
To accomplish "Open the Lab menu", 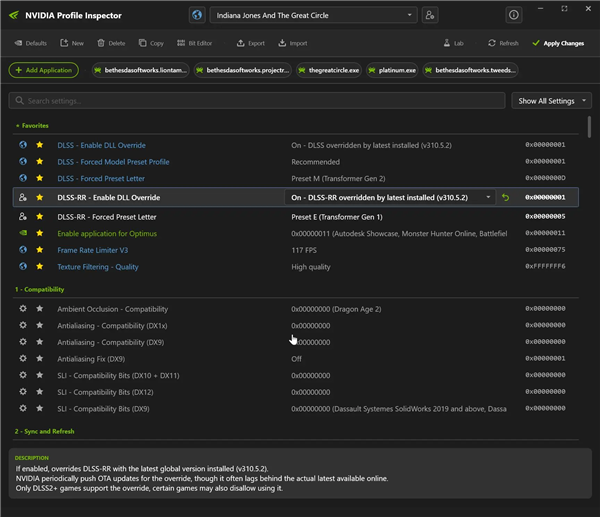I will (x=453, y=43).
